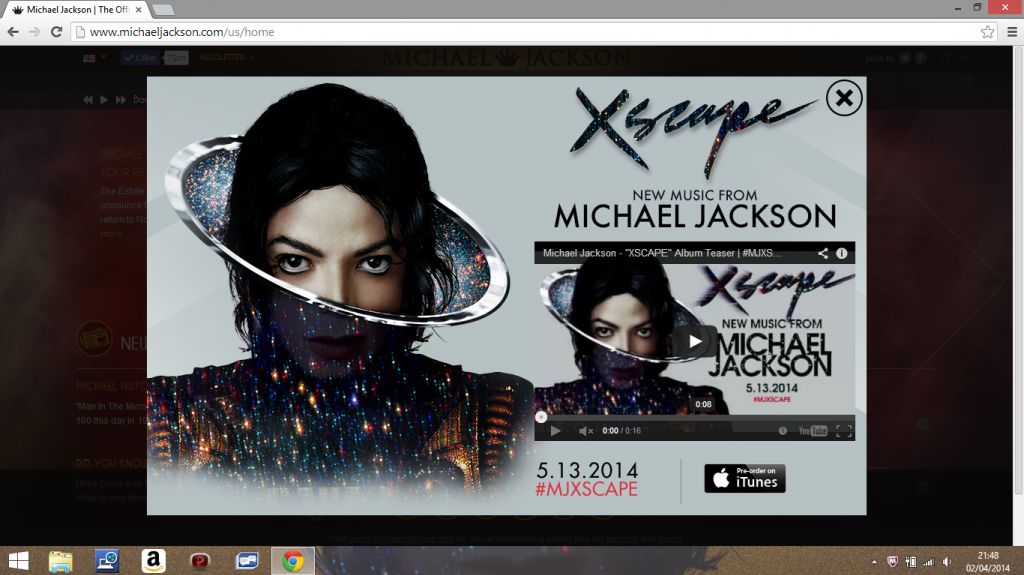The height and width of the screenshot is (575, 1024).
Task: Select the Michael Jackson browser tab
Action: 75,9
